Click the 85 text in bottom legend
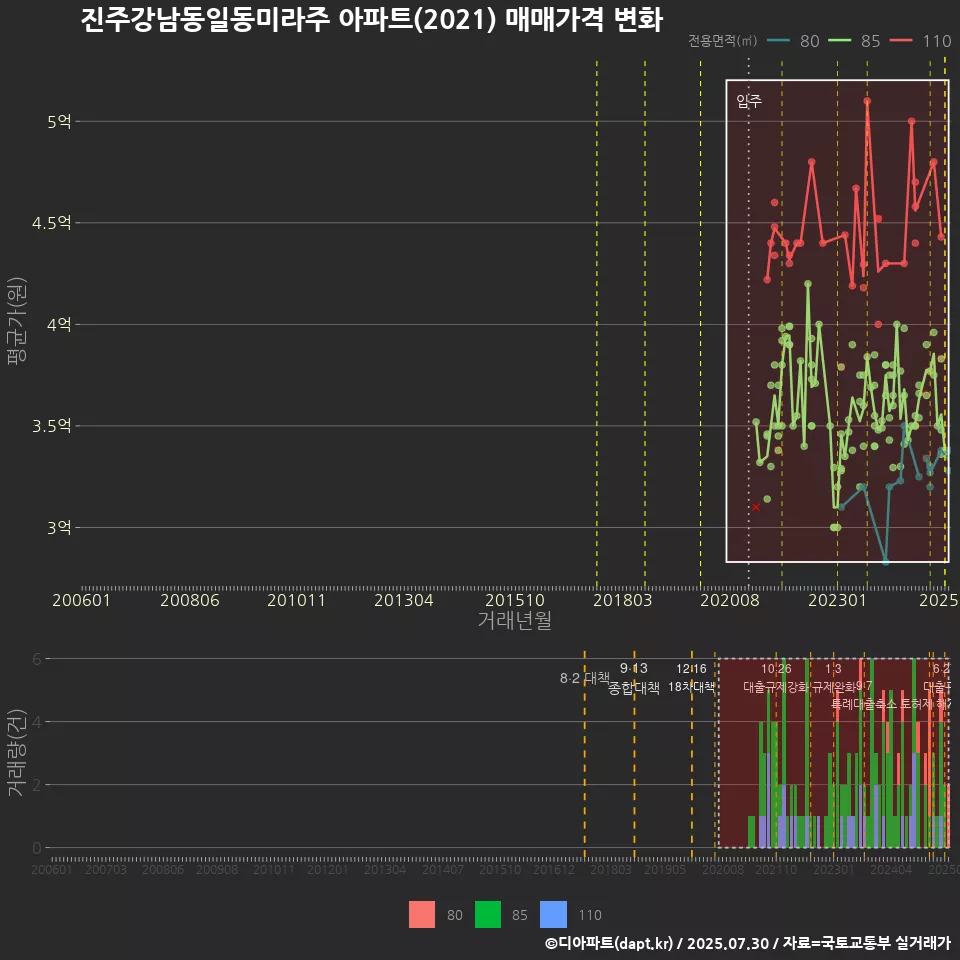The height and width of the screenshot is (960, 960). [x=520, y=915]
